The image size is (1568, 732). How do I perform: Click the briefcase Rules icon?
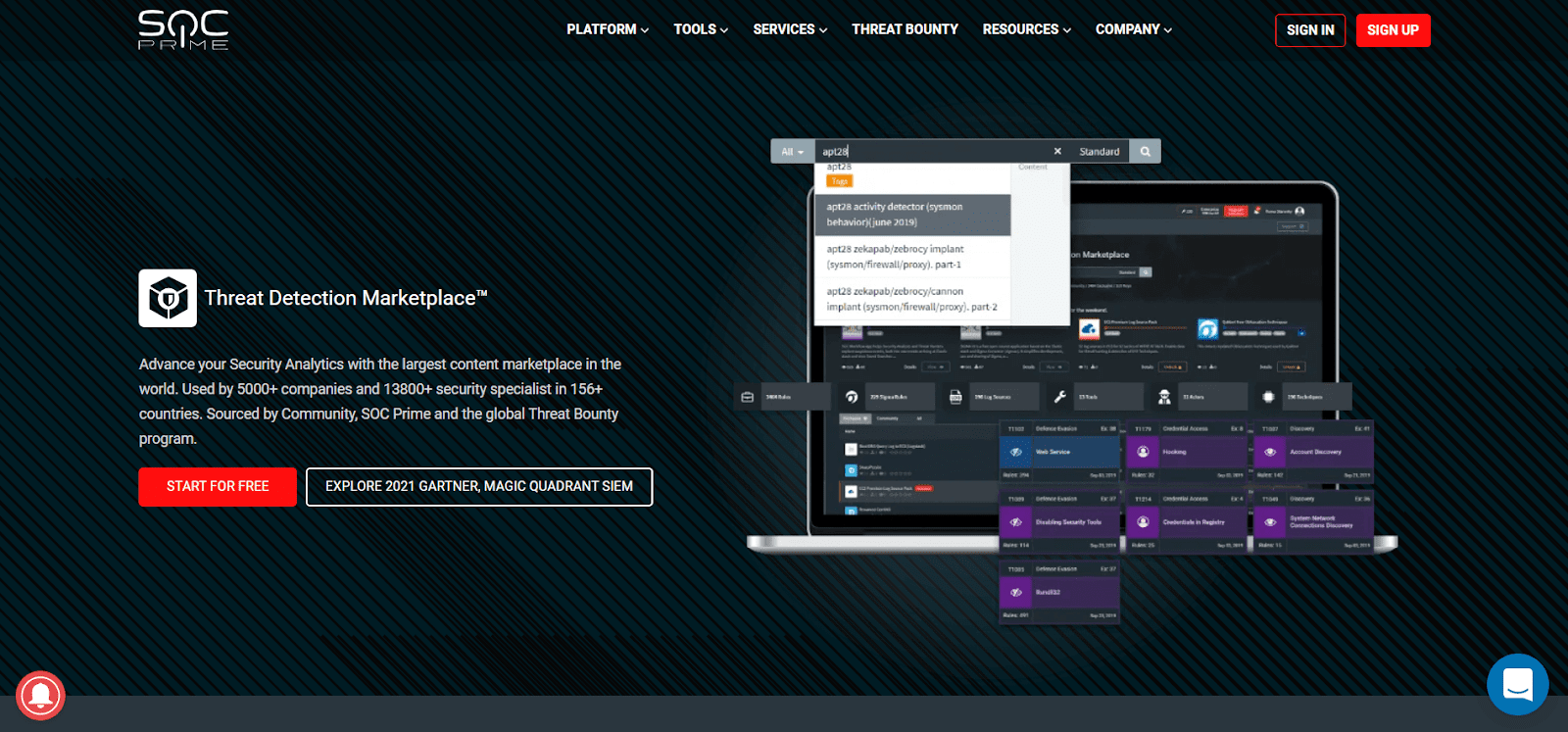pyautogui.click(x=748, y=397)
